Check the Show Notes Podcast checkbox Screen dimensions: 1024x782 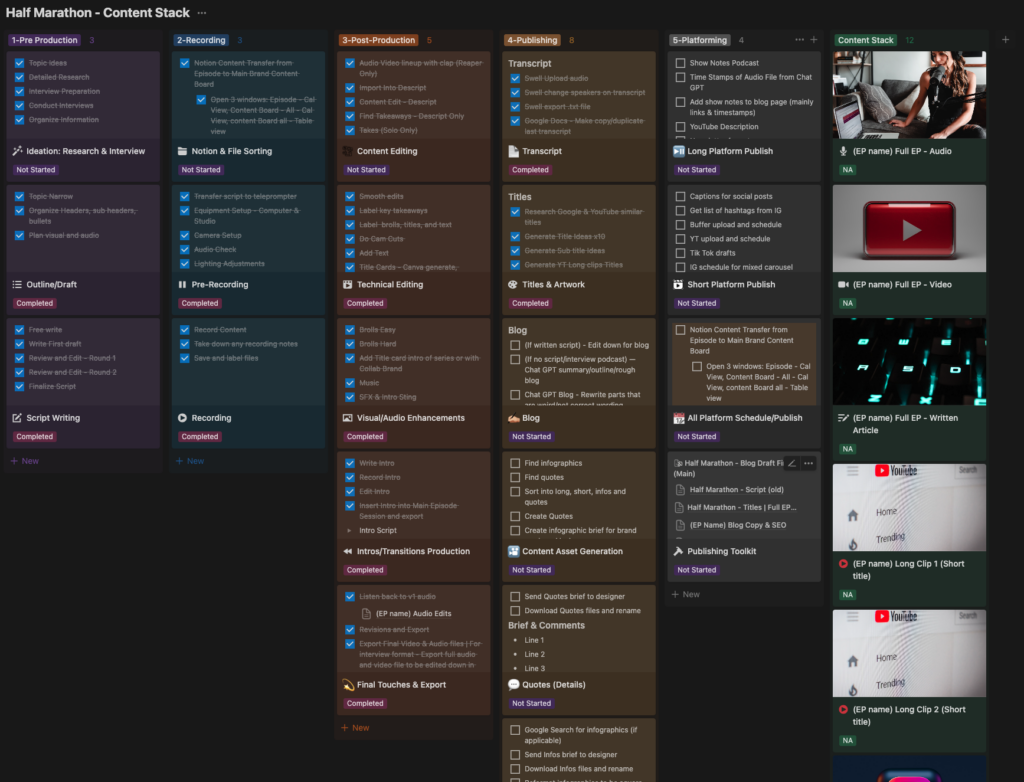click(x=680, y=63)
